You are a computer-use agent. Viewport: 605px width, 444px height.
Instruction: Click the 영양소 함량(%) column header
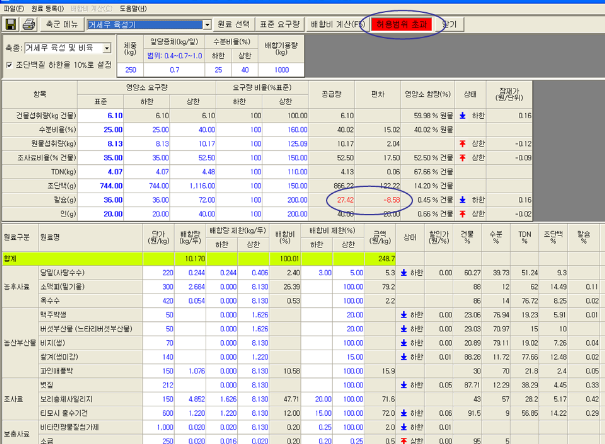pos(428,95)
